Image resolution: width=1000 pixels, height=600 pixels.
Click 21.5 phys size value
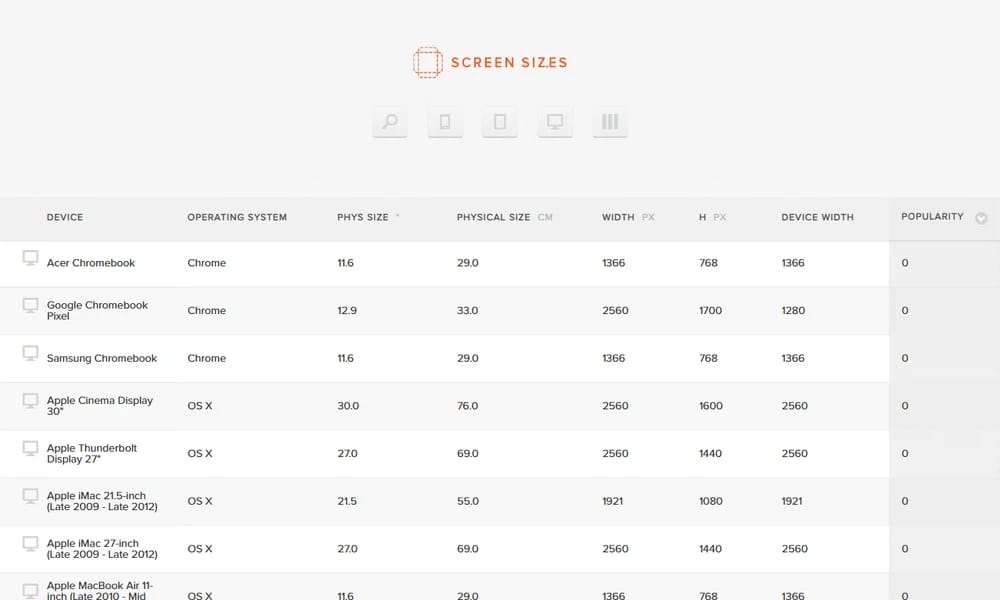[x=347, y=501]
